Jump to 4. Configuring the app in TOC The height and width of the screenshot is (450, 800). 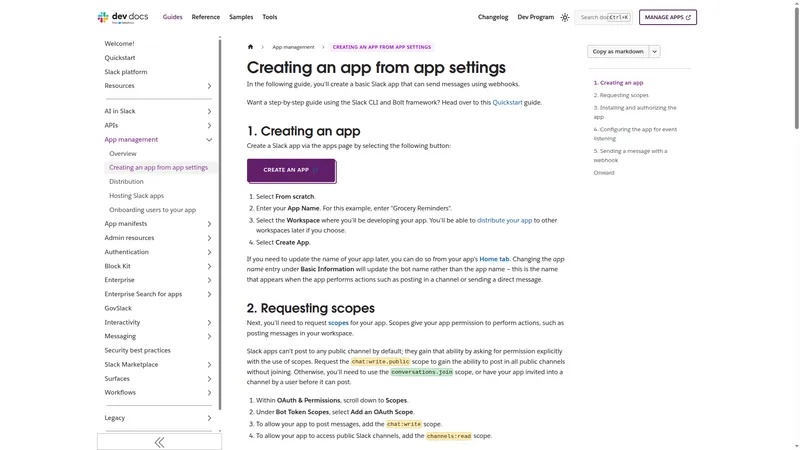[x=635, y=134]
